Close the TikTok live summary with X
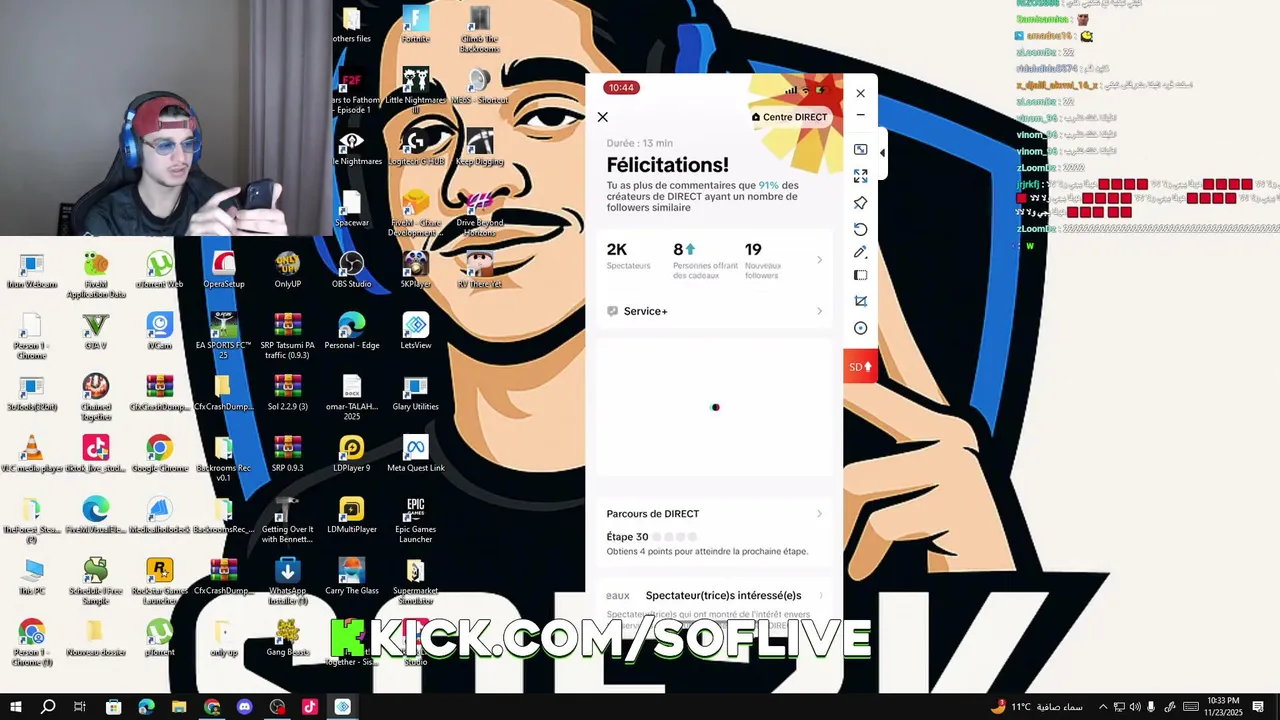This screenshot has width=1280, height=720. [x=602, y=117]
